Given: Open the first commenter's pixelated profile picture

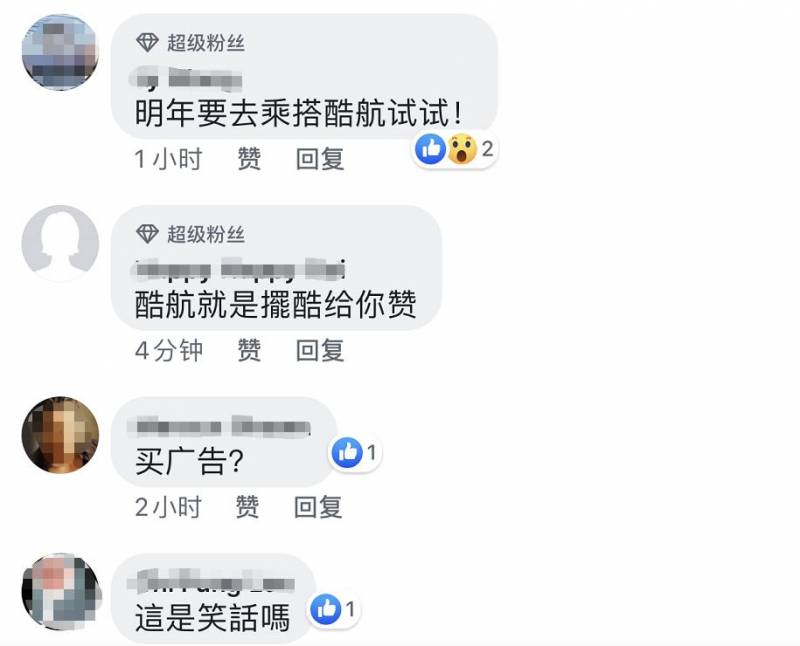Looking at the screenshot, I should (x=60, y=52).
